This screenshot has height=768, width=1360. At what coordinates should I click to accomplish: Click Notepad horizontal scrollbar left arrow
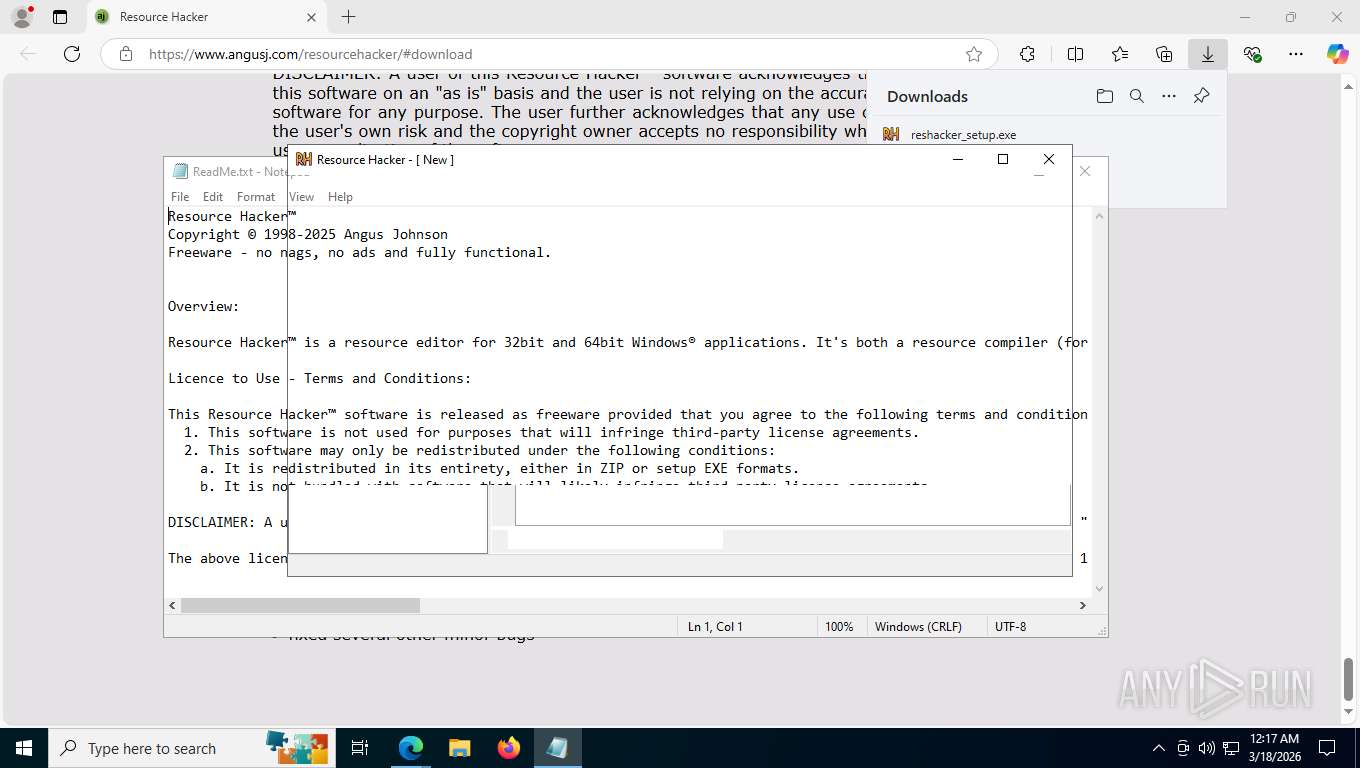(x=172, y=605)
